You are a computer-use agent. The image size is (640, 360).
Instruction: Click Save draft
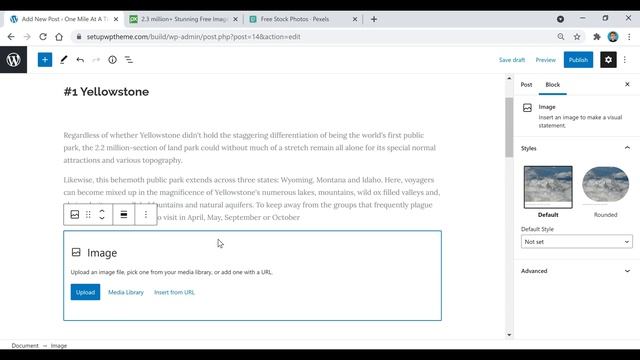[x=512, y=60]
